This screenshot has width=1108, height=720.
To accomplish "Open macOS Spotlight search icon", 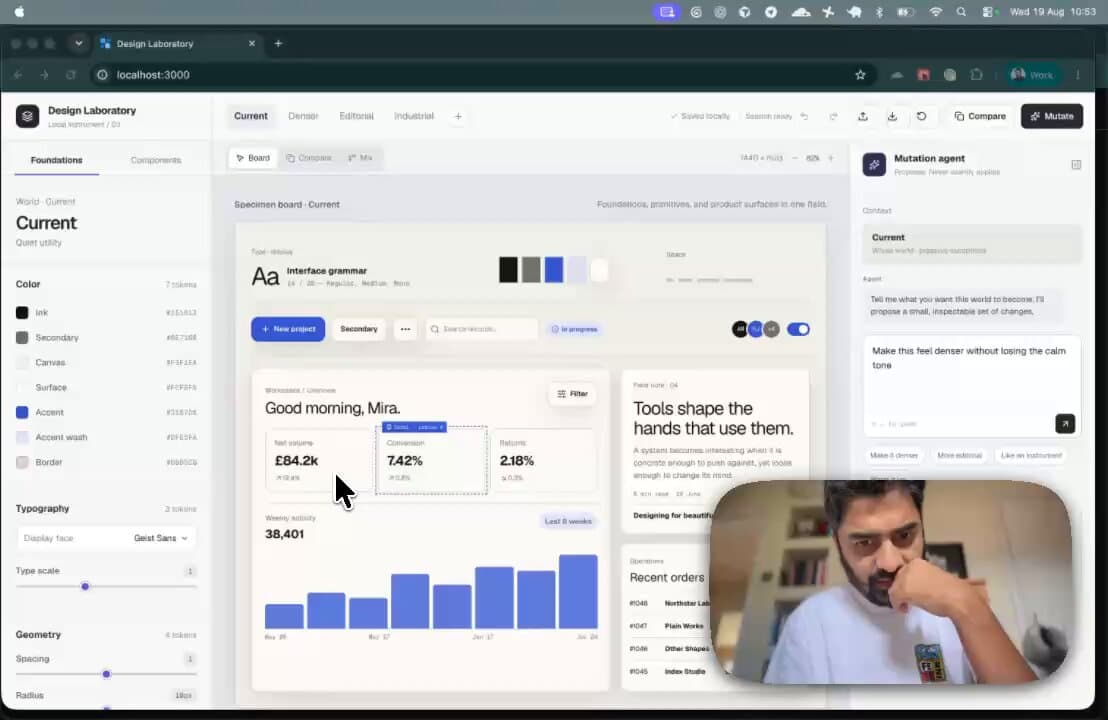I will [961, 12].
